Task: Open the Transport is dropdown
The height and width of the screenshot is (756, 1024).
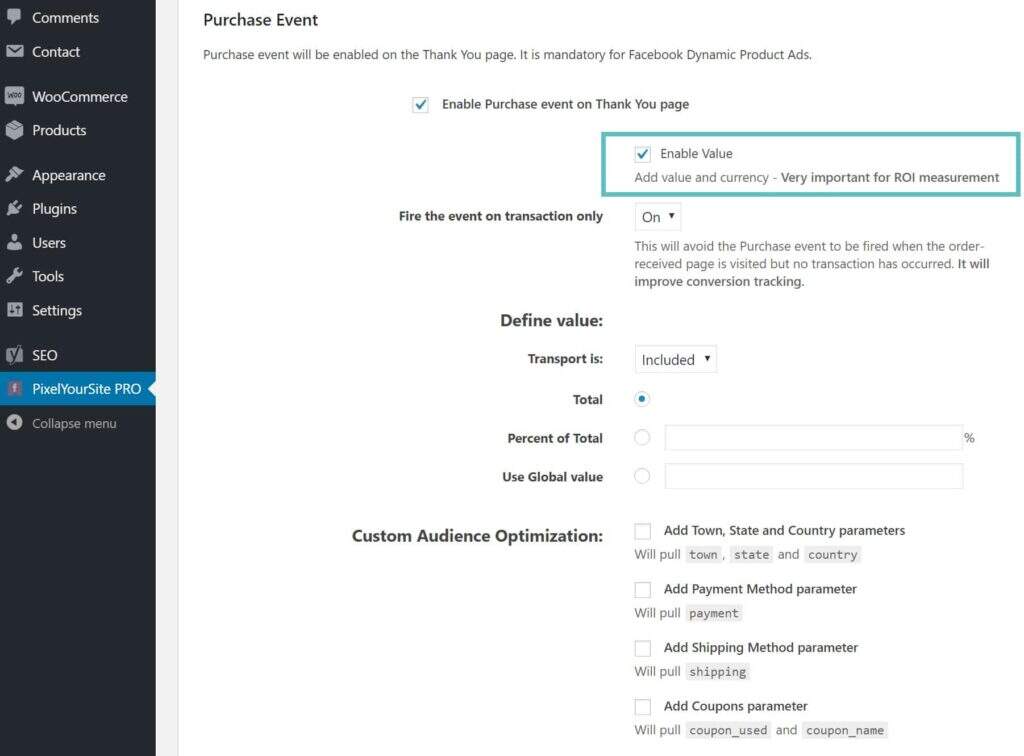Action: click(x=676, y=360)
